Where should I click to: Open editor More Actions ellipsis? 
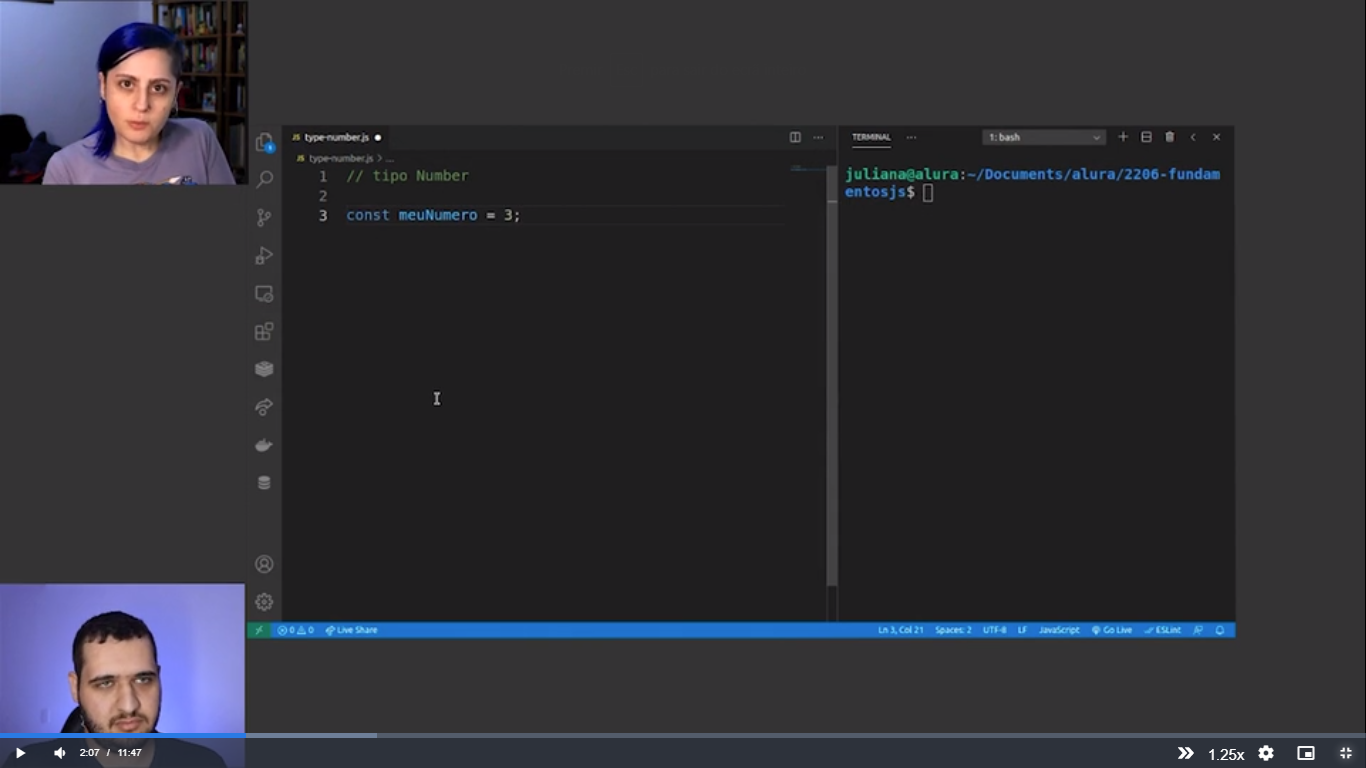(x=818, y=137)
